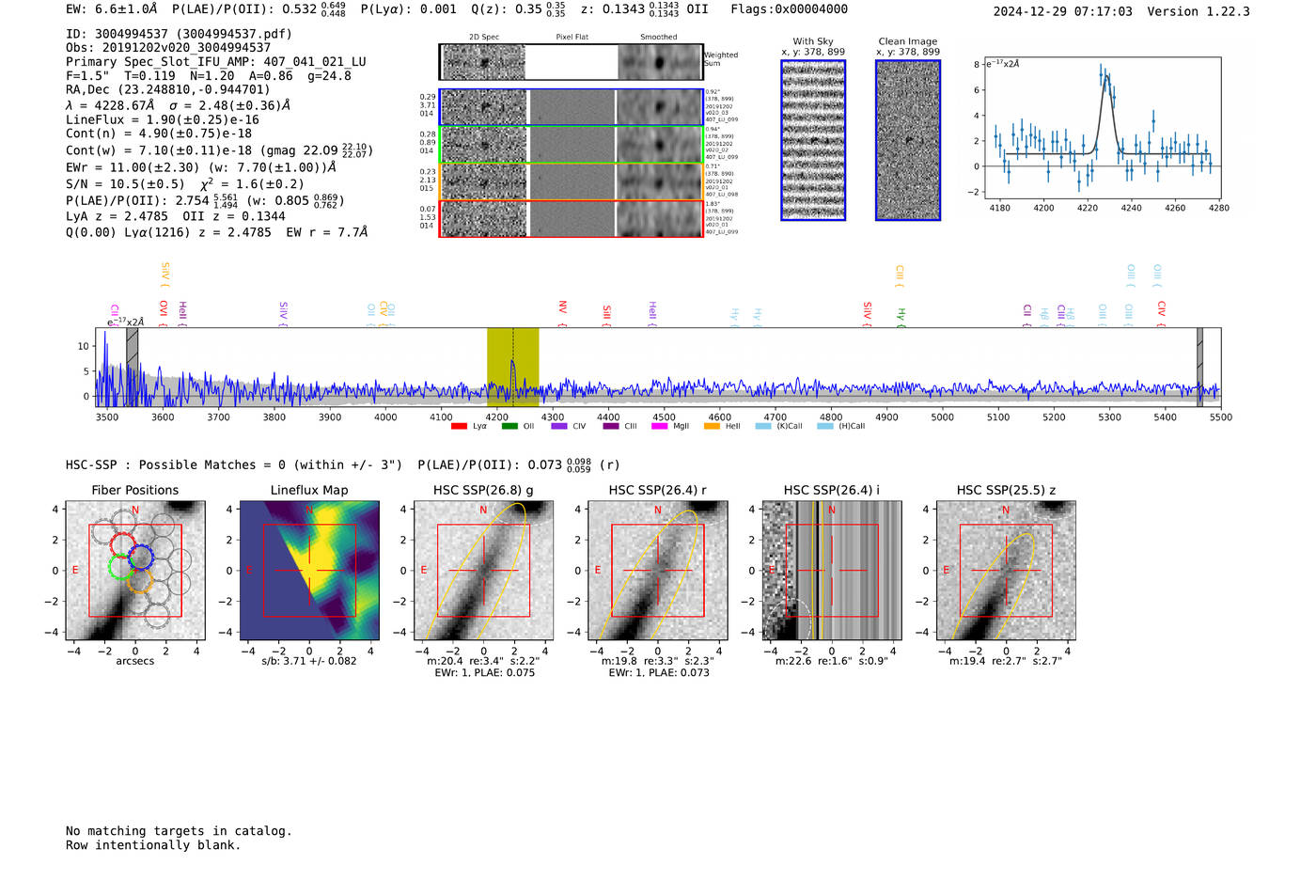This screenshot has width=1316, height=896.
Task: Select the green-bordered 2D spectrum fiber row
Action: click(x=572, y=144)
